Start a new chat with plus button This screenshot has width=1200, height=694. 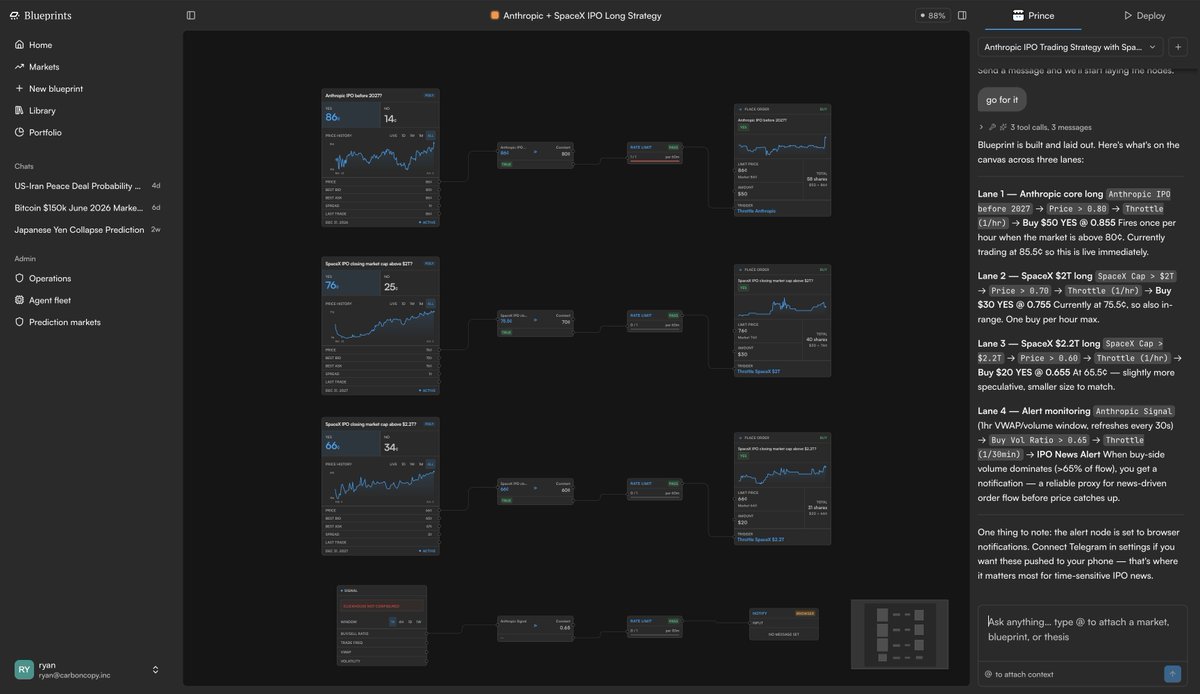pos(1177,47)
